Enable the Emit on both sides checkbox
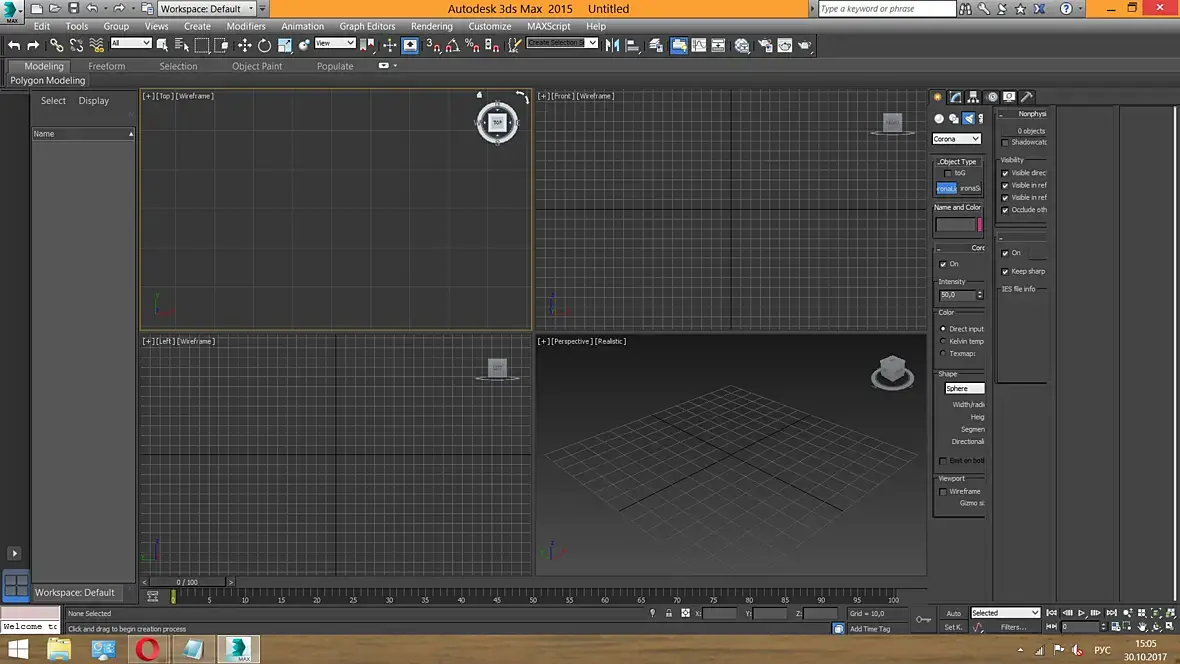The width and height of the screenshot is (1180, 664). coord(943,461)
